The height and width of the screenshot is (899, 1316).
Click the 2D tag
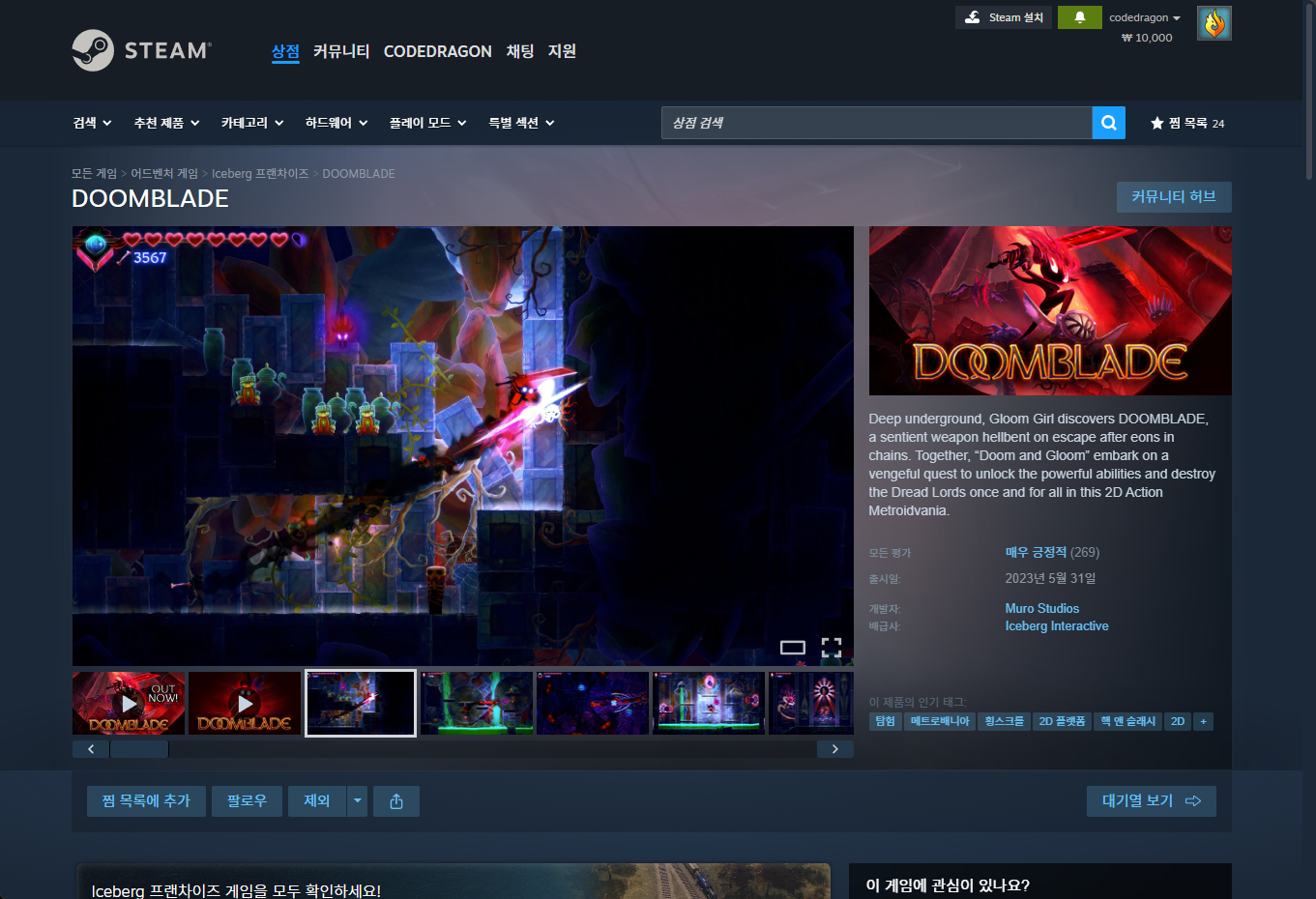click(x=1178, y=721)
